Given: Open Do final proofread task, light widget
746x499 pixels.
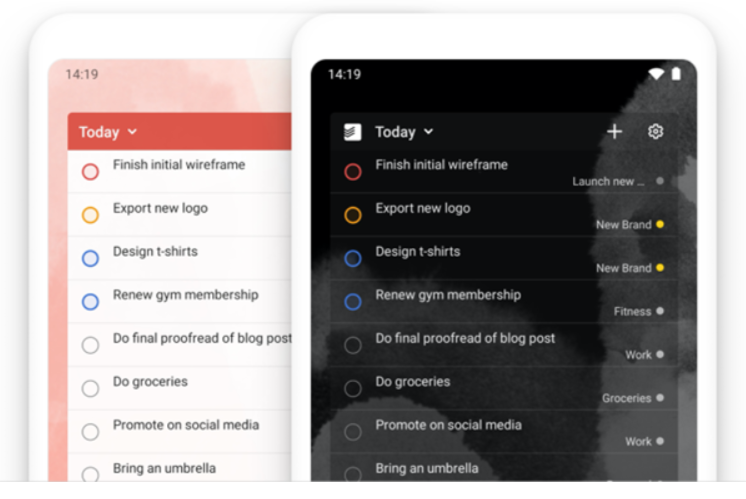Looking at the screenshot, I should pyautogui.click(x=202, y=338).
